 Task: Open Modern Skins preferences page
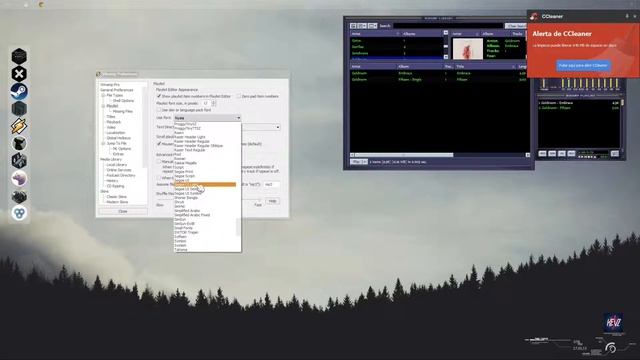coord(117,202)
